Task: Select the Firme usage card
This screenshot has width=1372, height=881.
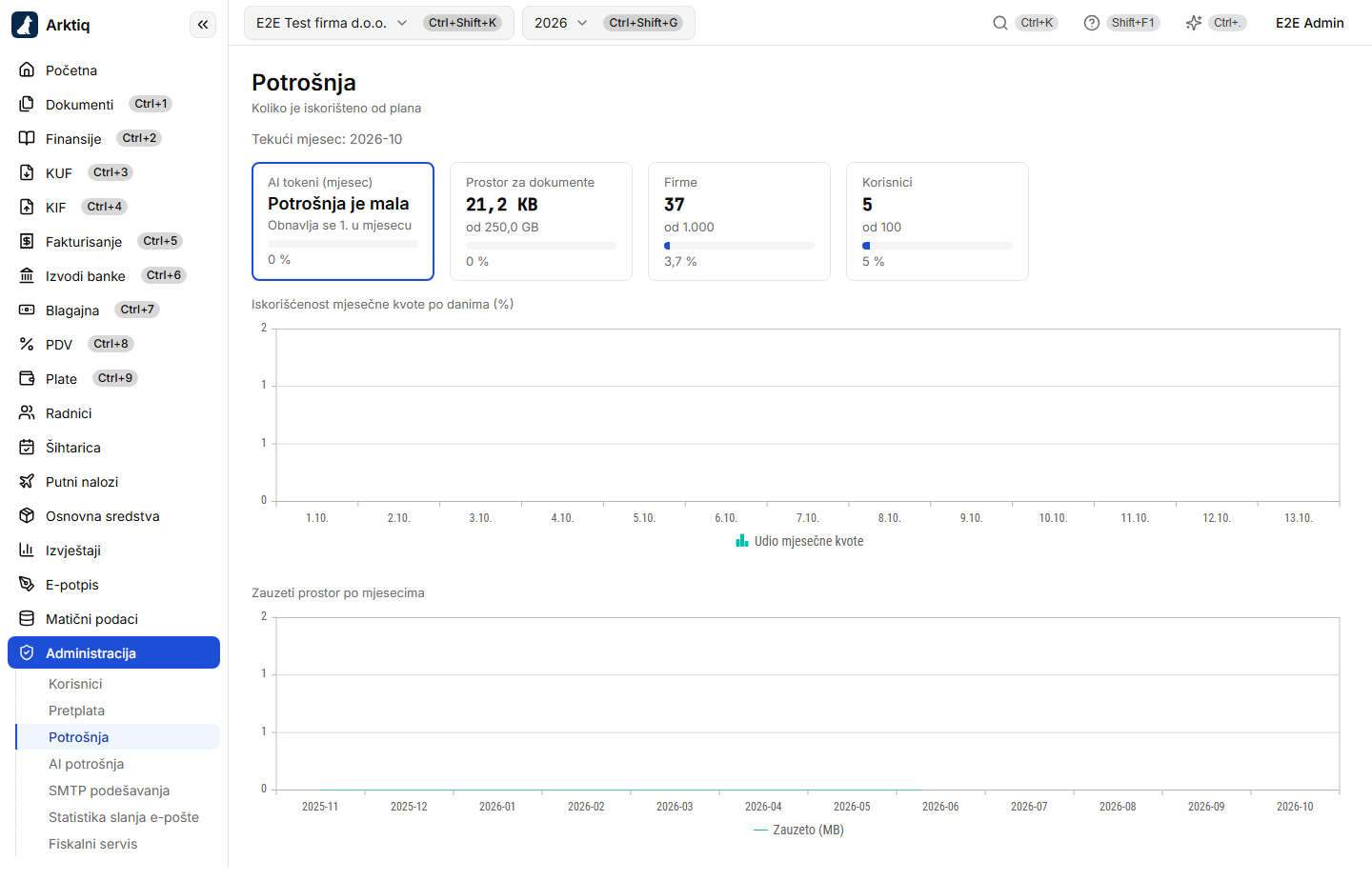Action: 739,221
